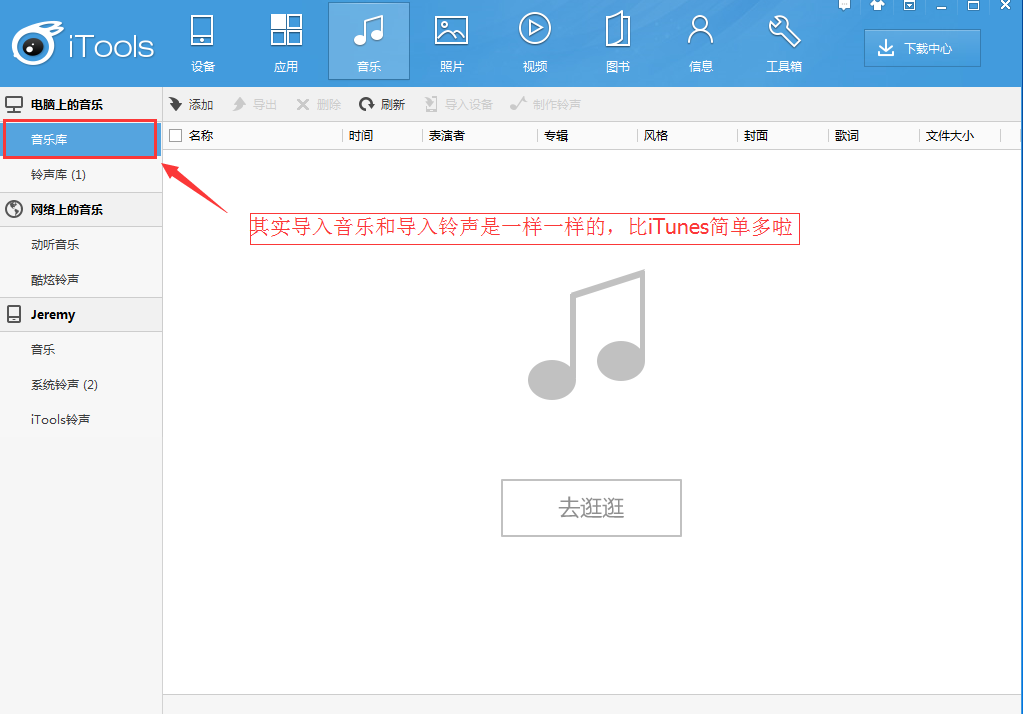Image resolution: width=1023 pixels, height=714 pixels.
Task: Open the title bar dropdown menu
Action: 909,5
